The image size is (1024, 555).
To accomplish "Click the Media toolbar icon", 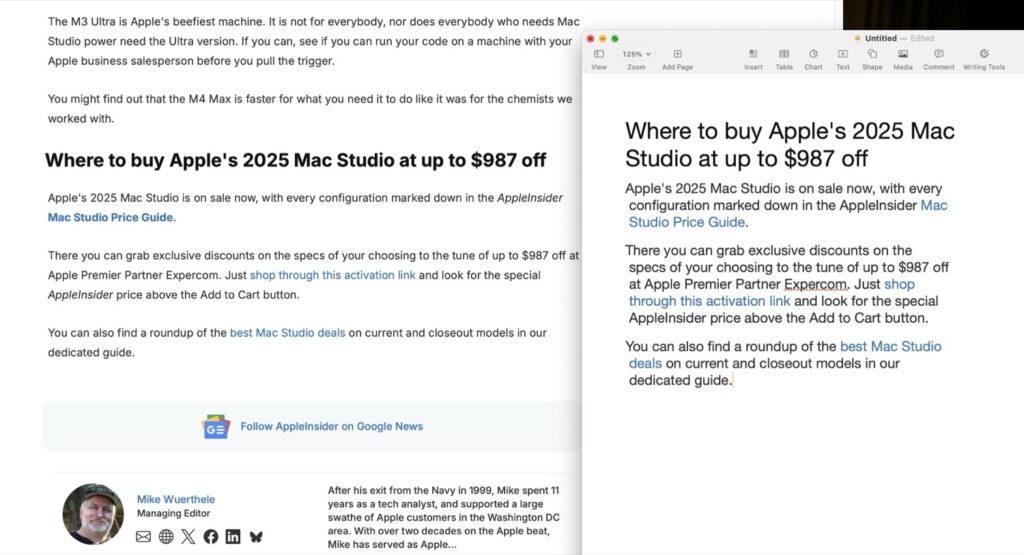I will click(x=903, y=54).
